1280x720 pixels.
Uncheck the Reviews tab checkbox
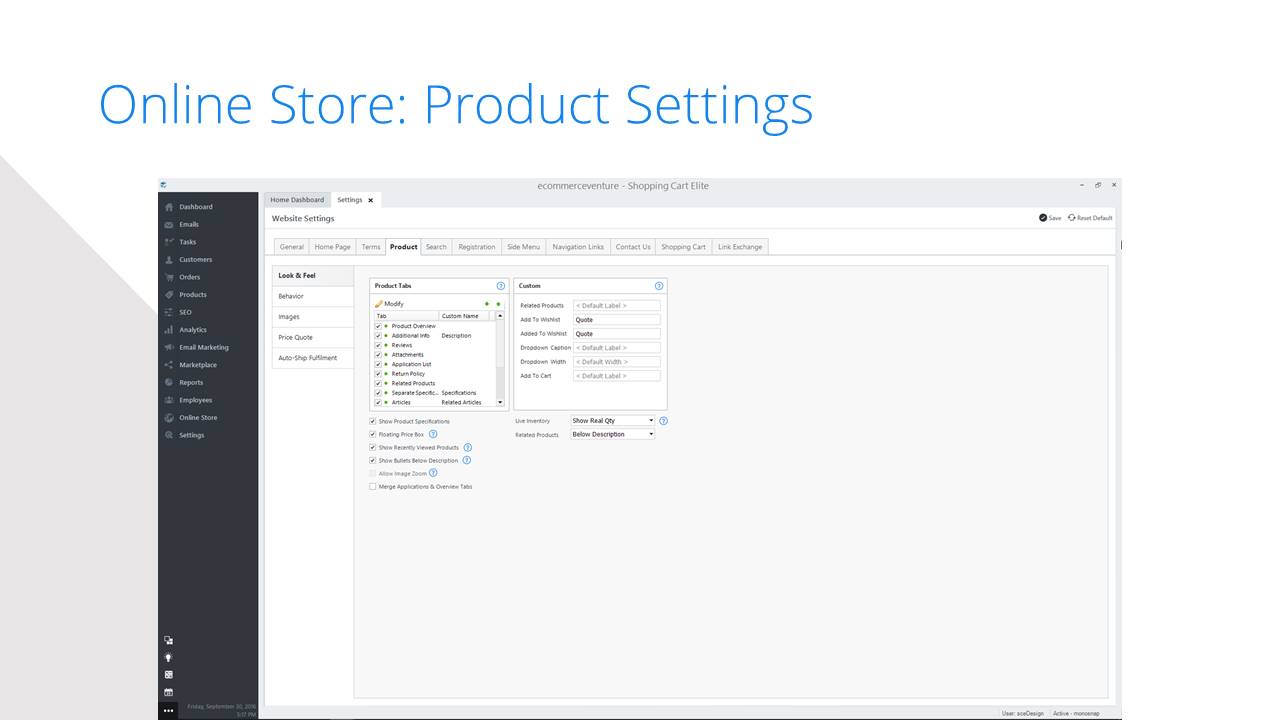(x=378, y=345)
